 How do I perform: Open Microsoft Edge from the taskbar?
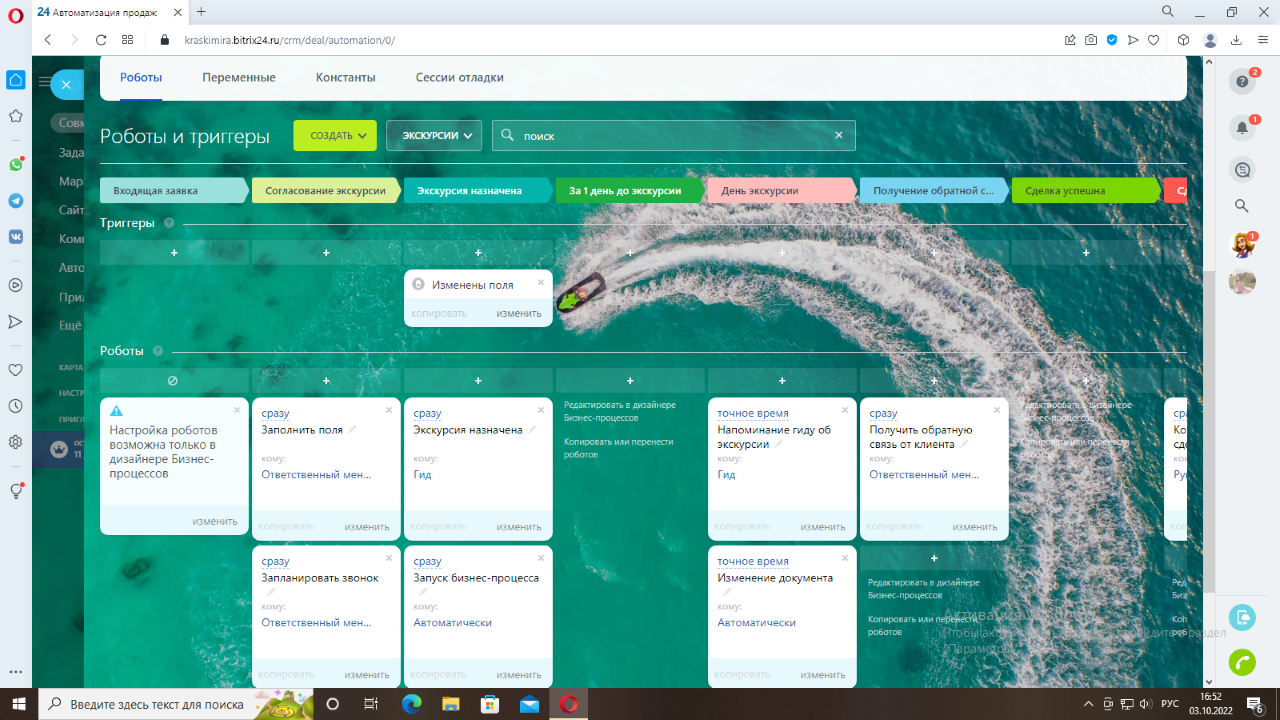[x=411, y=704]
